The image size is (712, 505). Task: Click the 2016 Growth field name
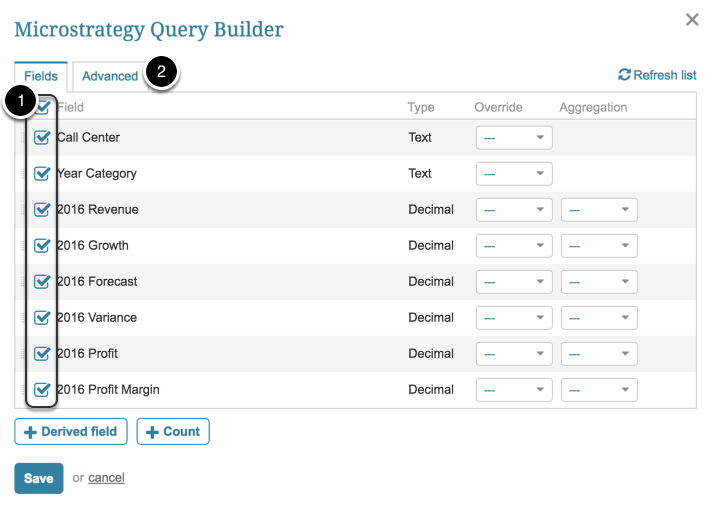pos(93,245)
